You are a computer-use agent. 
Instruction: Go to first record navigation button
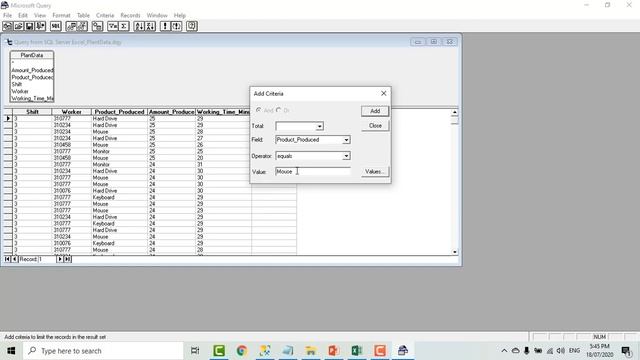[x=7, y=259]
